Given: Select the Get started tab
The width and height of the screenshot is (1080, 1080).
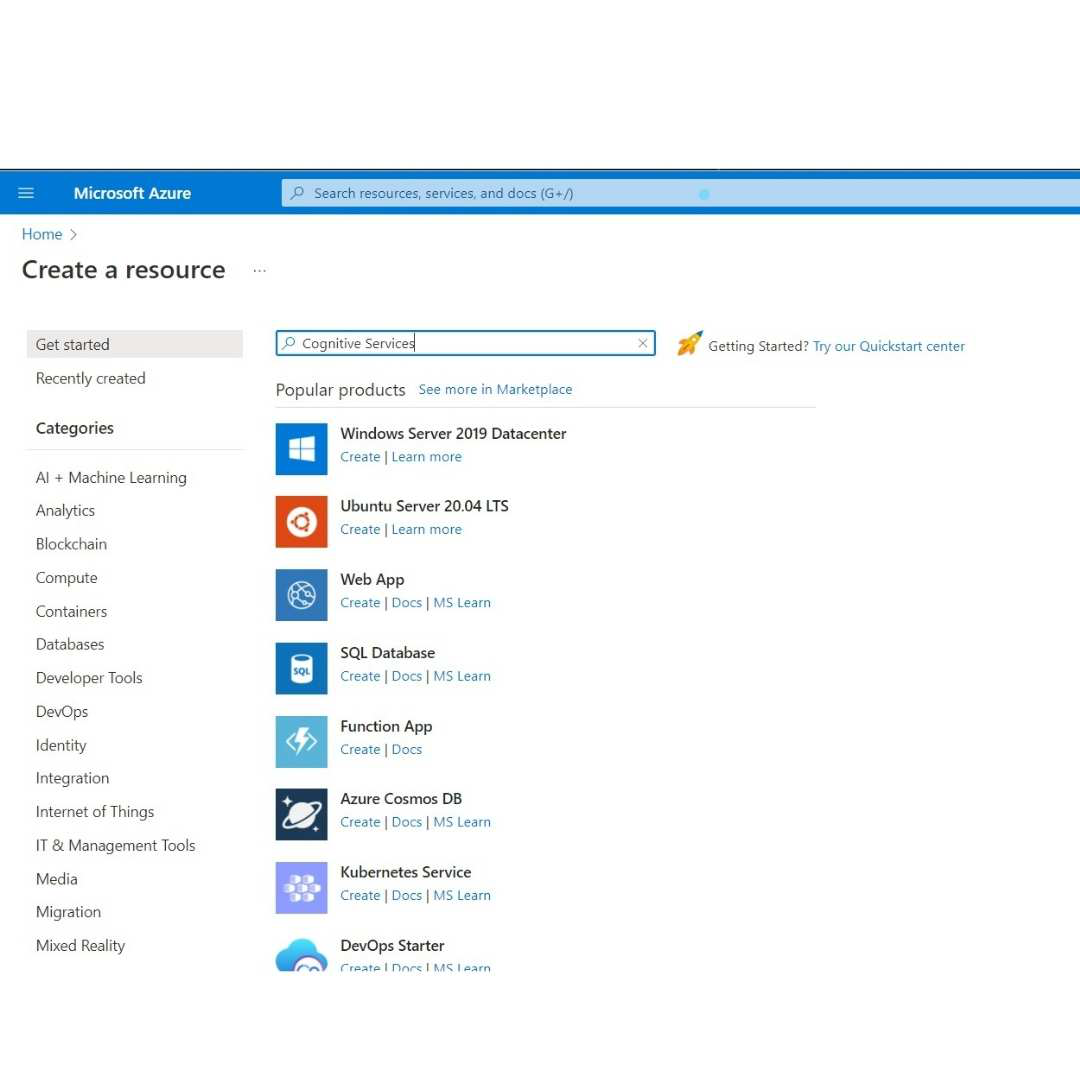Looking at the screenshot, I should [134, 344].
